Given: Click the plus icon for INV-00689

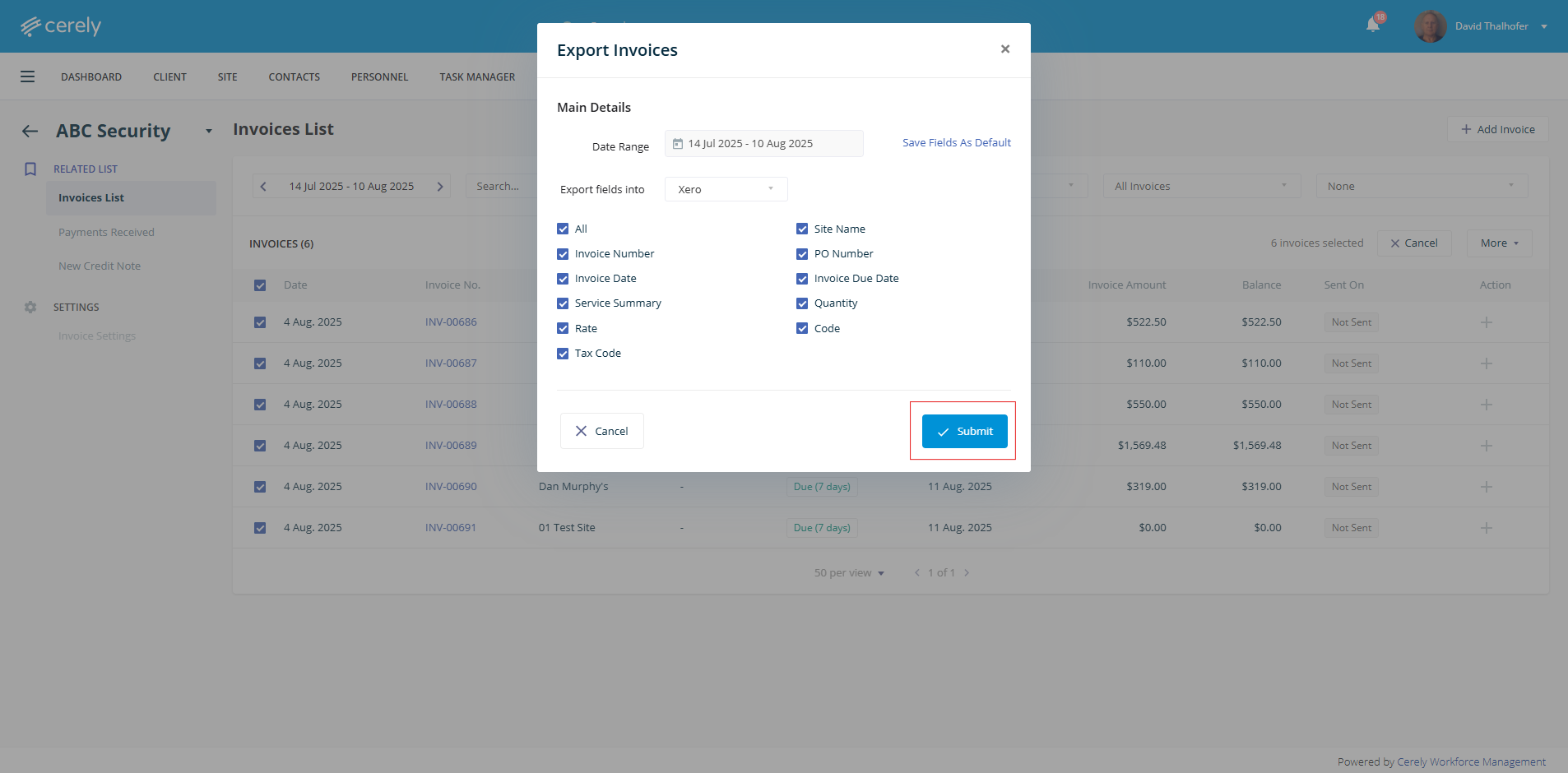Looking at the screenshot, I should [x=1487, y=446].
